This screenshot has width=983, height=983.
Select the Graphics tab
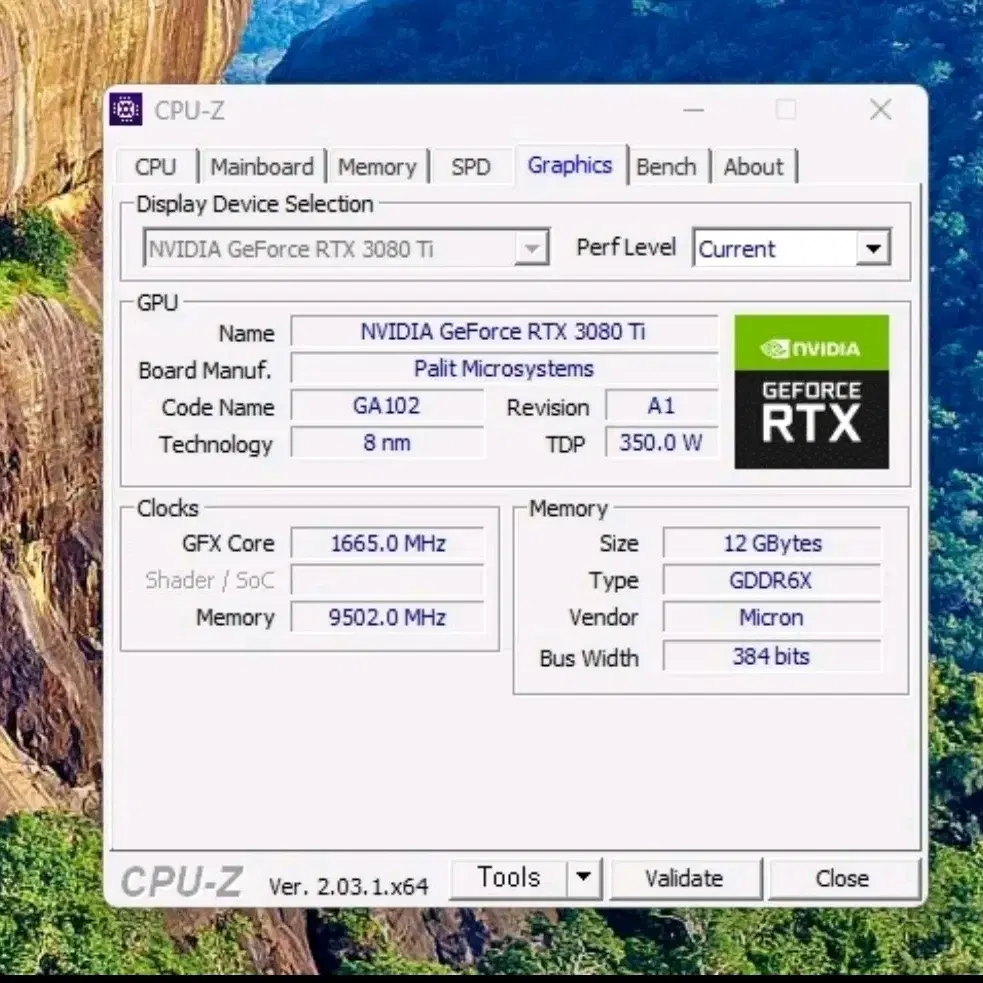570,165
